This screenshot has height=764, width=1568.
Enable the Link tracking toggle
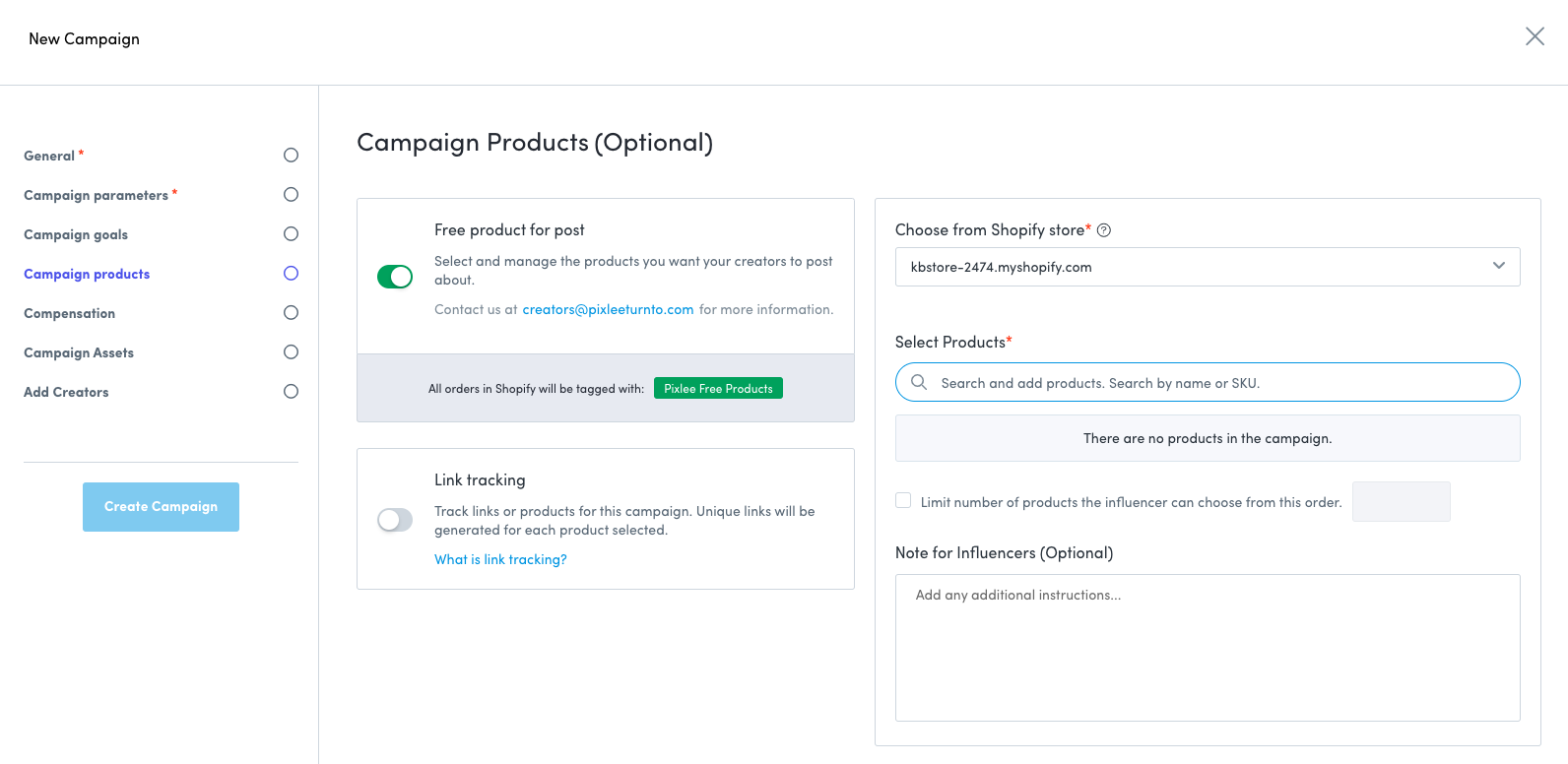pyautogui.click(x=395, y=520)
